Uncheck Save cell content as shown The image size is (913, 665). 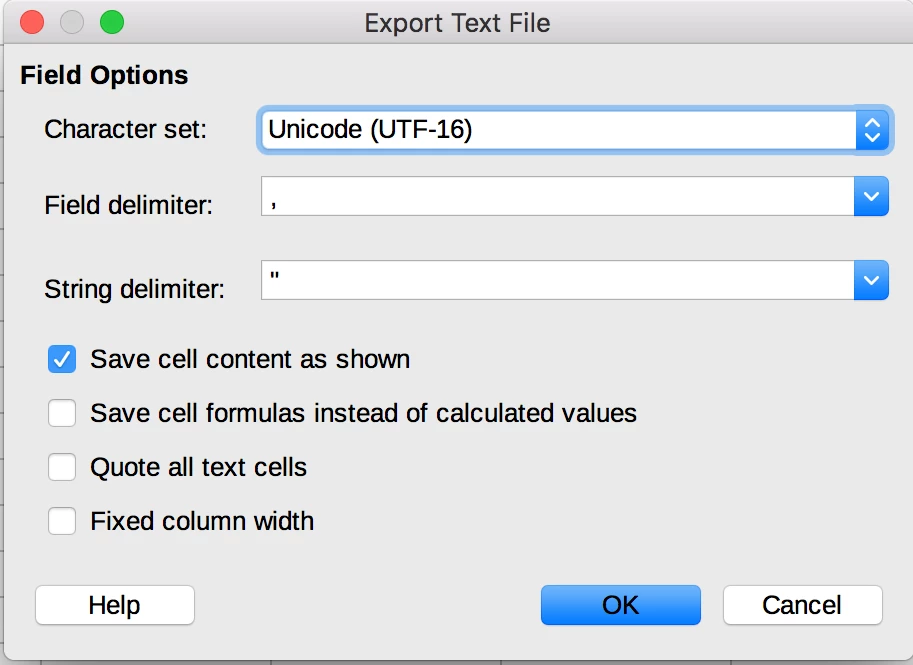[62, 360]
